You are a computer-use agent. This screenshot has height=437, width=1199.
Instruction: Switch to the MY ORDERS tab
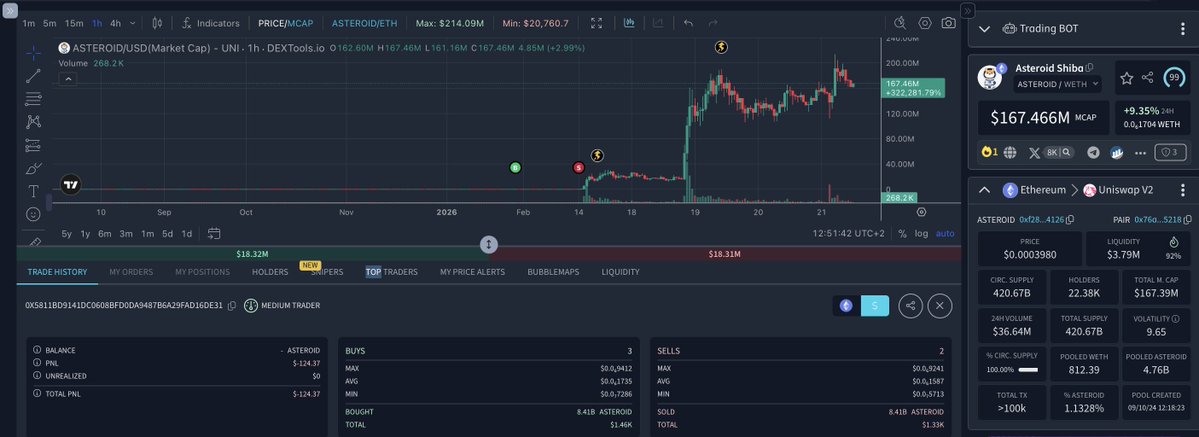(x=131, y=272)
